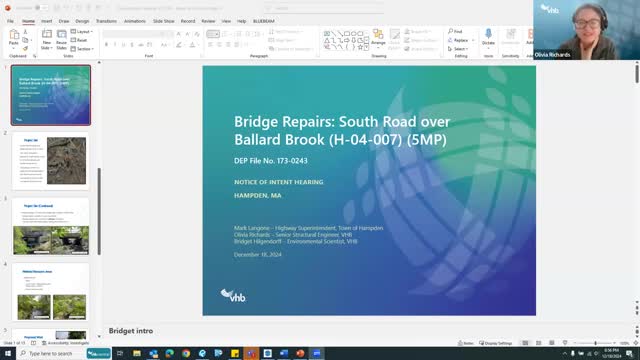
Task: Select slide 2 thumbnail with rocky photo
Action: [x=51, y=161]
